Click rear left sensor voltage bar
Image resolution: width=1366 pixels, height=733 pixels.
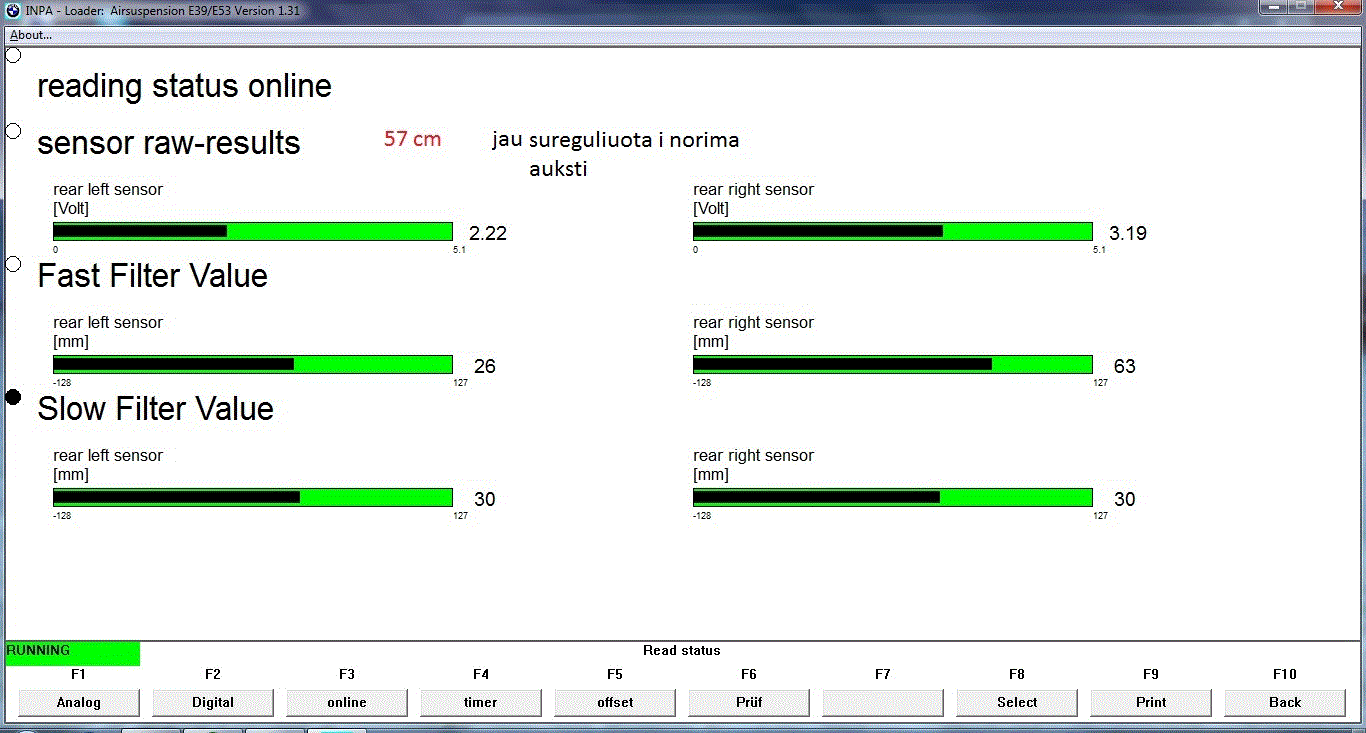pos(253,232)
